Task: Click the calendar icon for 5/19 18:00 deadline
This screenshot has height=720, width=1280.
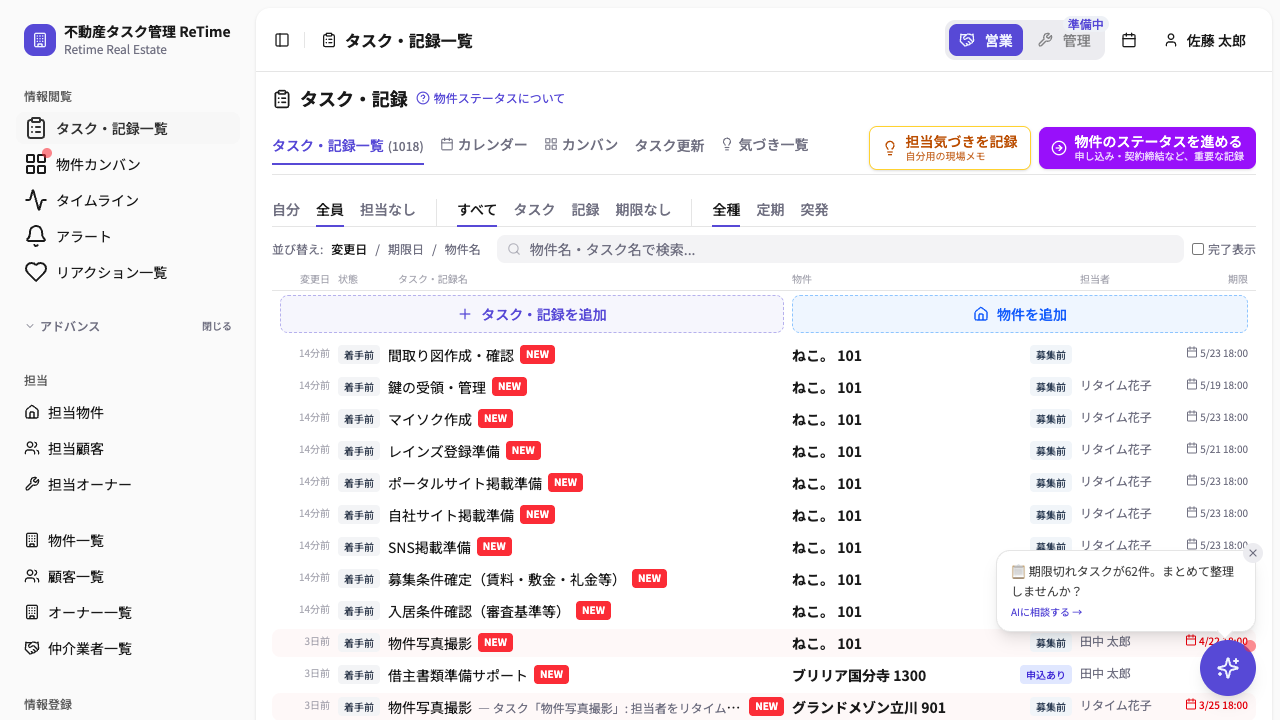Action: click(x=1192, y=384)
